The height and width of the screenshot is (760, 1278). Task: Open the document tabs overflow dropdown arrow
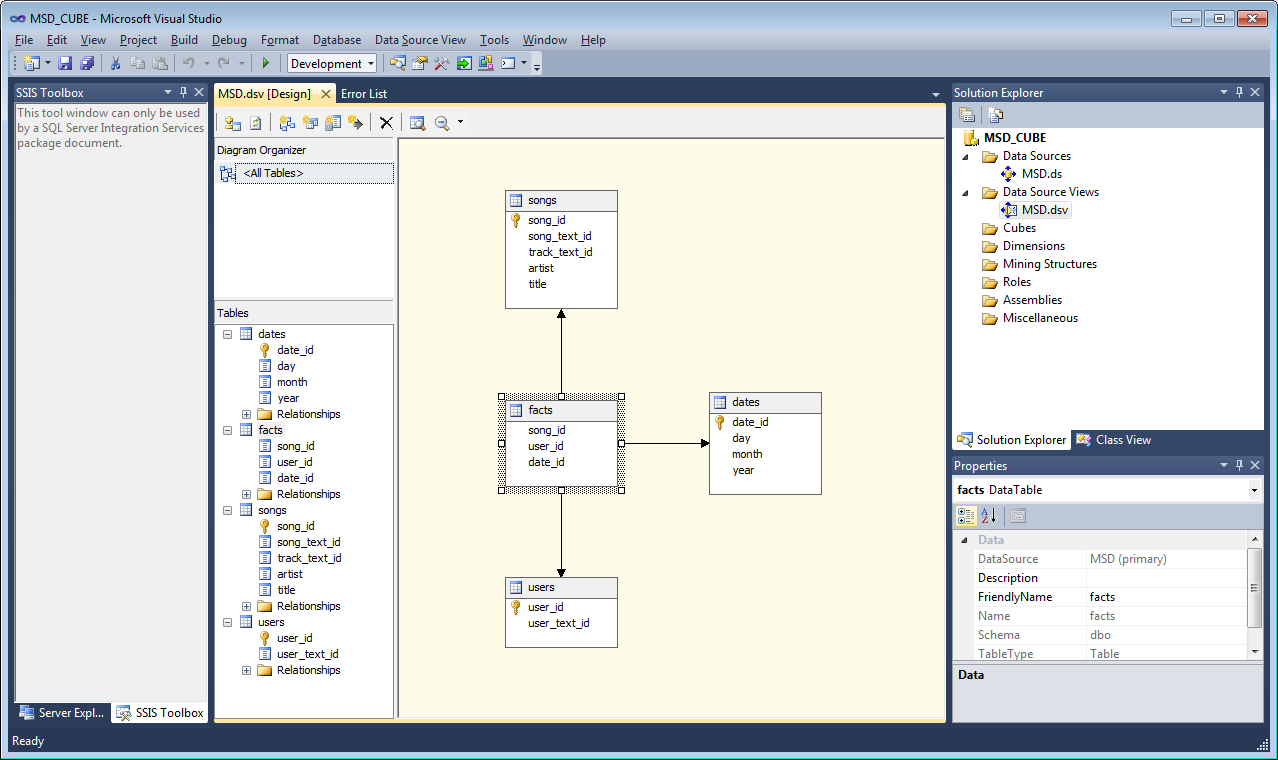(x=936, y=94)
